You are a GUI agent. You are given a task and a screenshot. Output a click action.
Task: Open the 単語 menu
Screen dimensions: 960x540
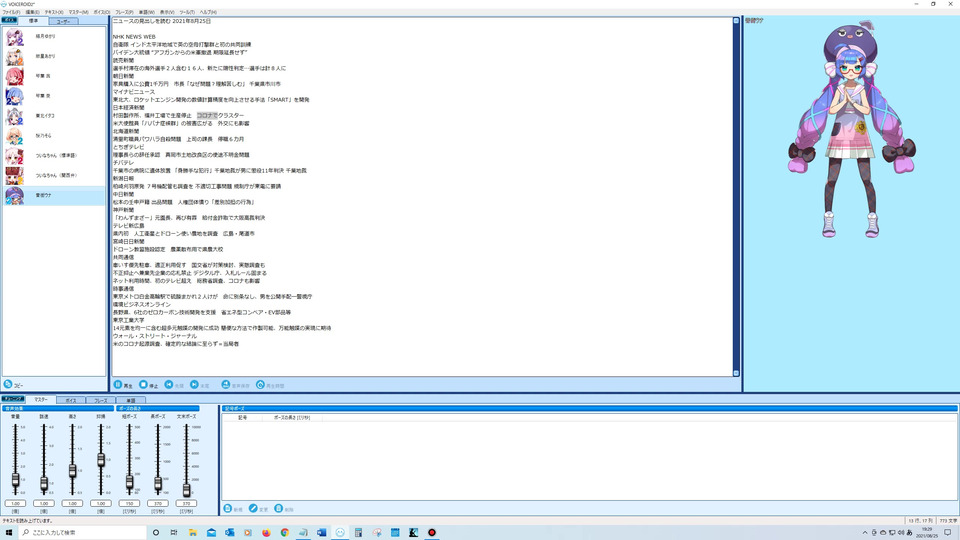coord(146,12)
